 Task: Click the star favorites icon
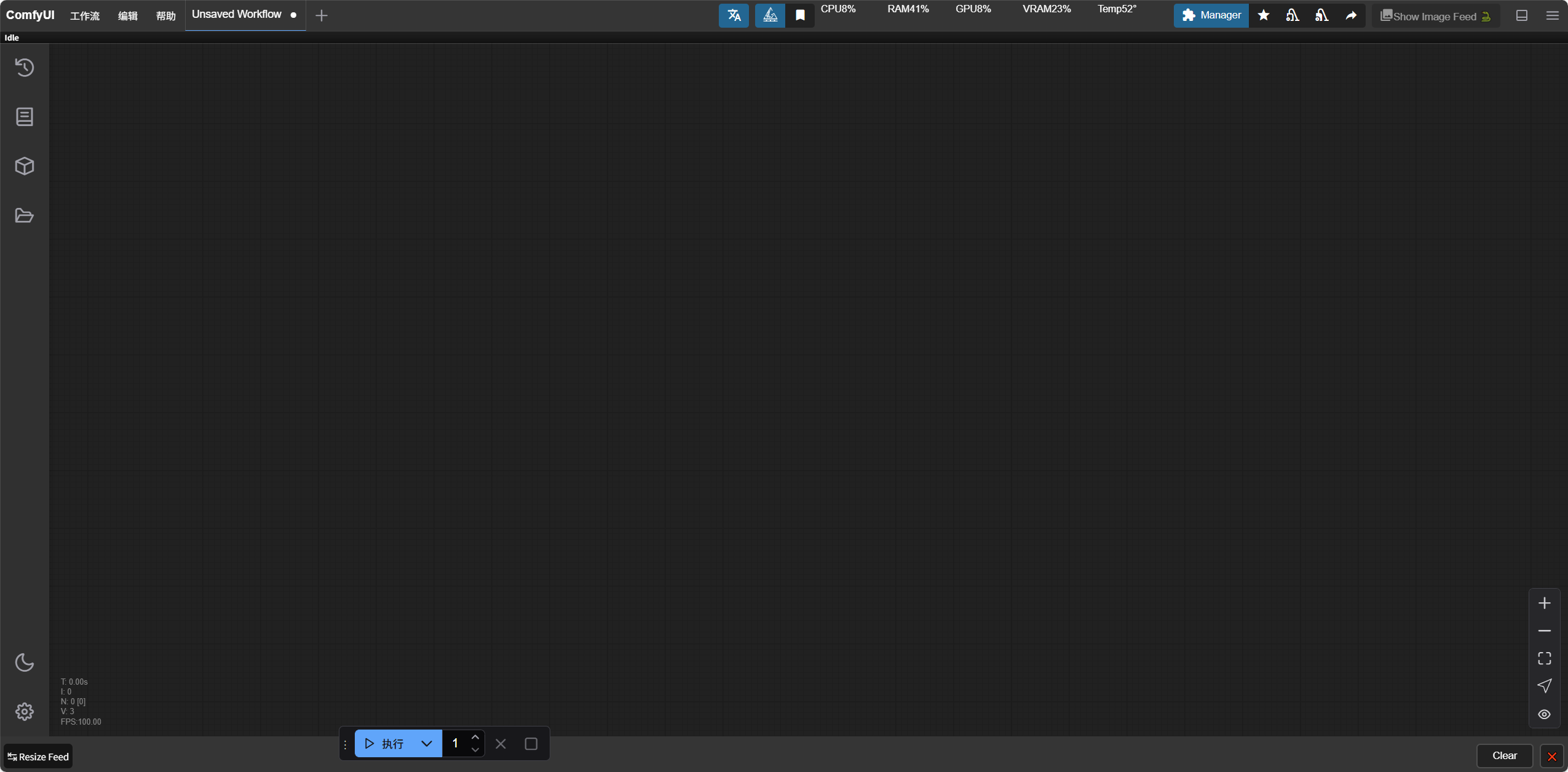tap(1264, 15)
